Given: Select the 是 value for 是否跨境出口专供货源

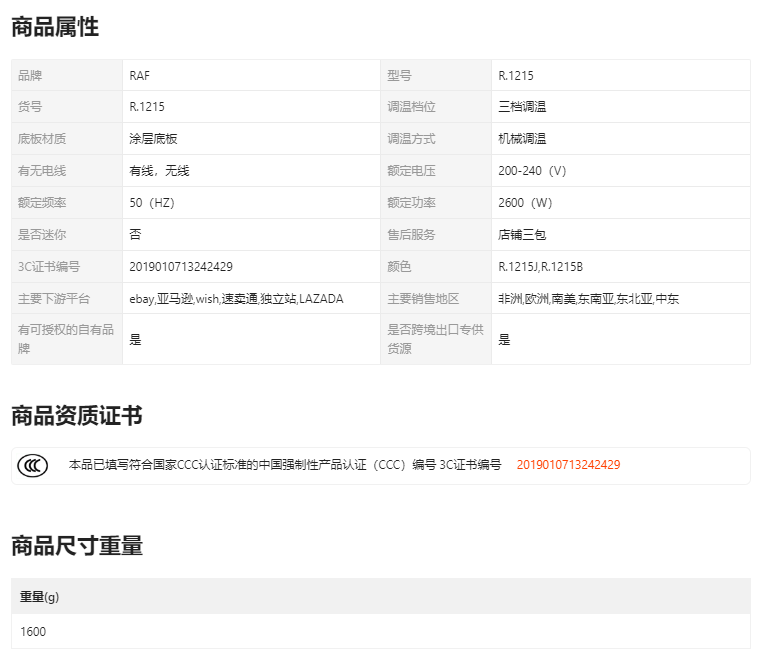Looking at the screenshot, I should (x=504, y=340).
